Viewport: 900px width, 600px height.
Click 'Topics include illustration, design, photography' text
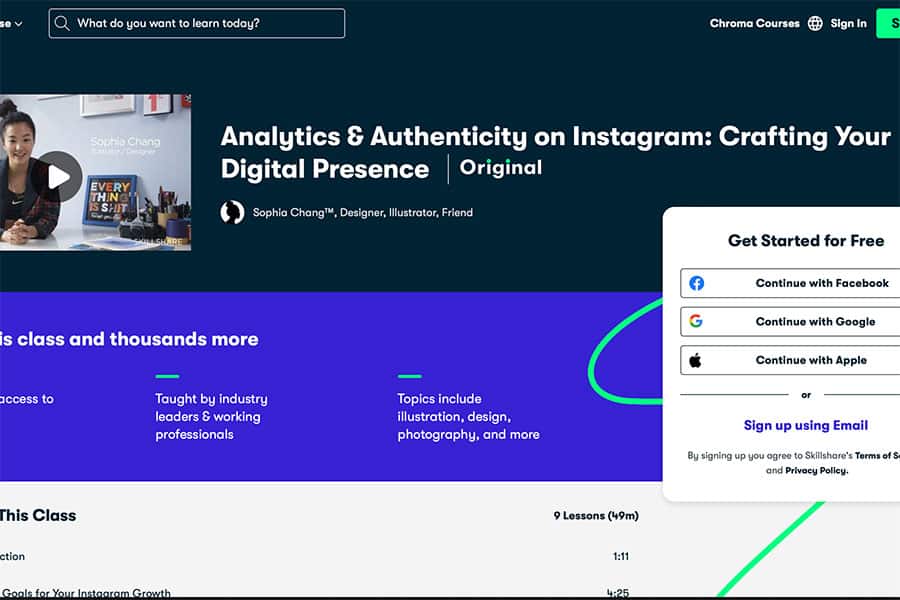click(x=468, y=416)
